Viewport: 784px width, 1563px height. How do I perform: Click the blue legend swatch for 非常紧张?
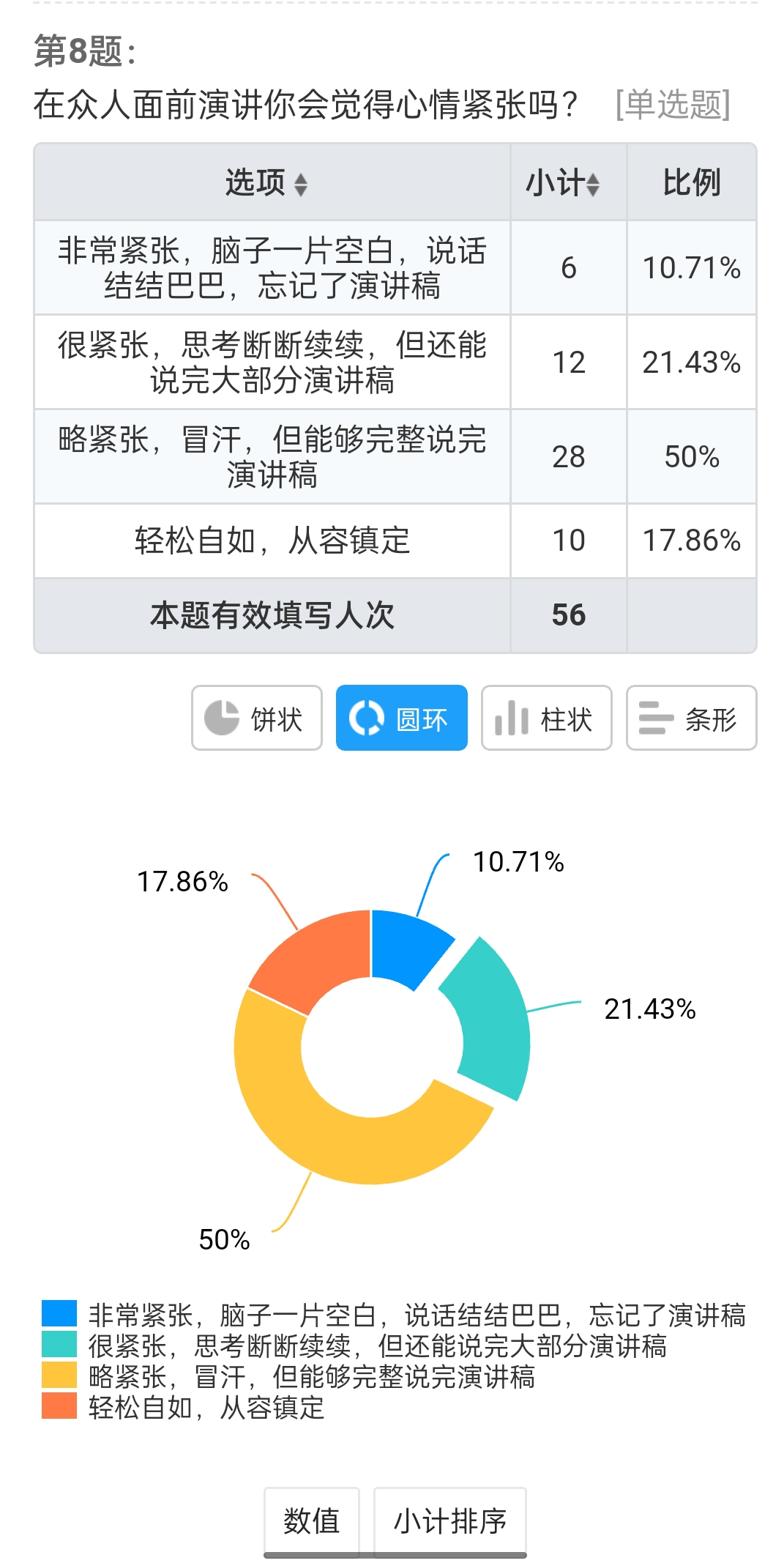tap(59, 1313)
